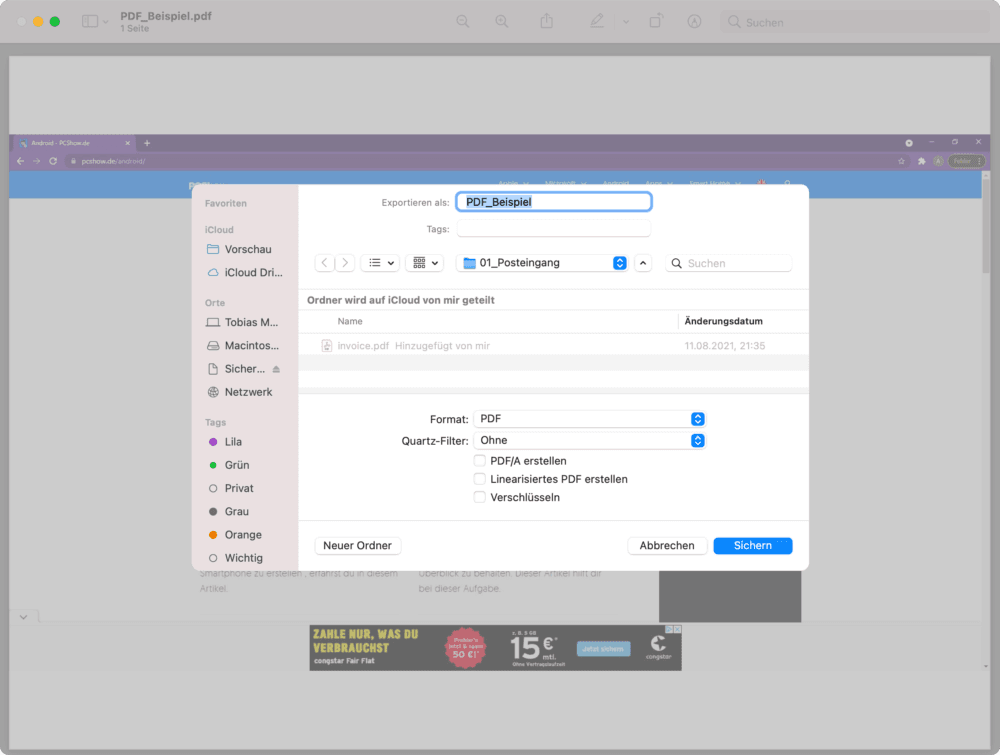Select the Grün tag in sidebar
This screenshot has width=1000, height=755.
[x=229, y=465]
